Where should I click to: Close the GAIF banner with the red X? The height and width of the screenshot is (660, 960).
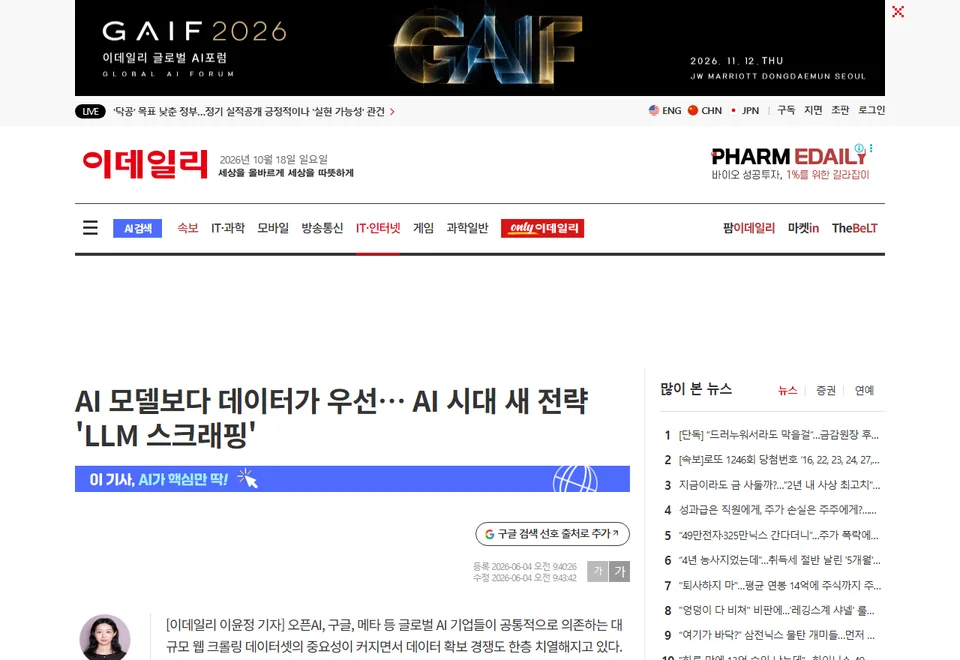pyautogui.click(x=898, y=12)
